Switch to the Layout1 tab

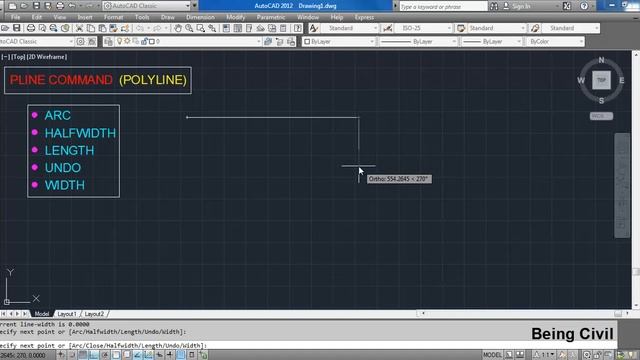(x=67, y=314)
